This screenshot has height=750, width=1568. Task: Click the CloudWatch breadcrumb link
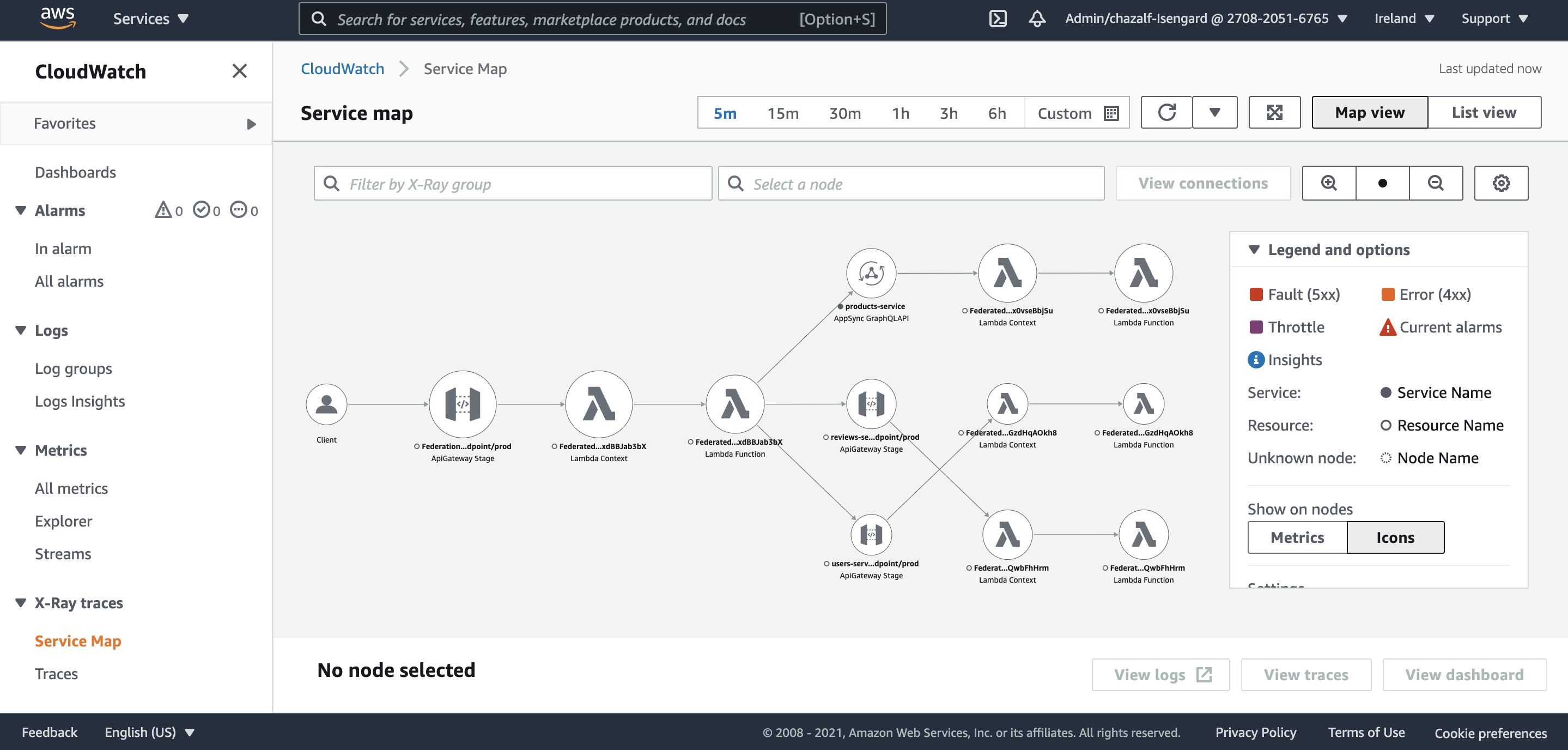coord(342,69)
